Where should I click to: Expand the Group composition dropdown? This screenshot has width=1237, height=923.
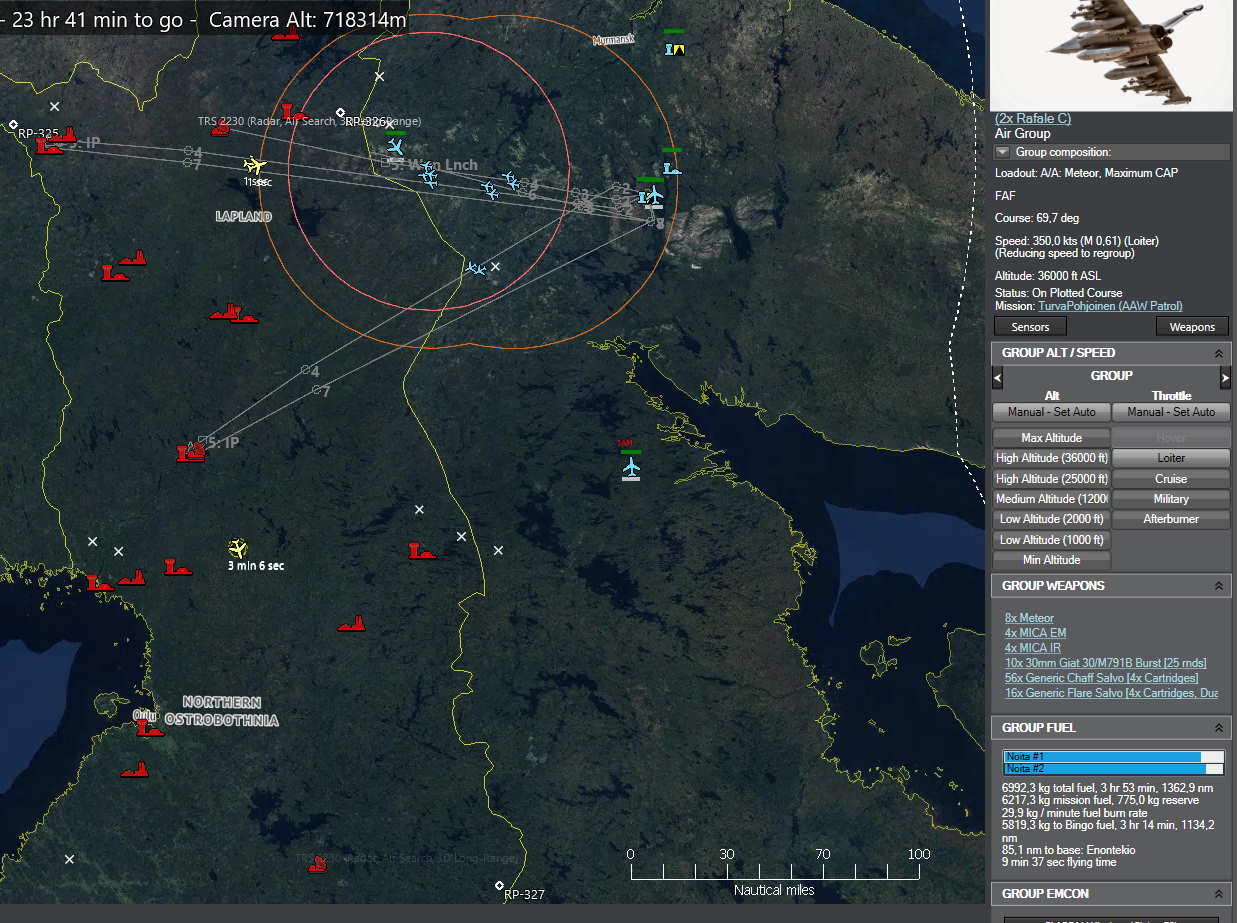pos(1003,152)
